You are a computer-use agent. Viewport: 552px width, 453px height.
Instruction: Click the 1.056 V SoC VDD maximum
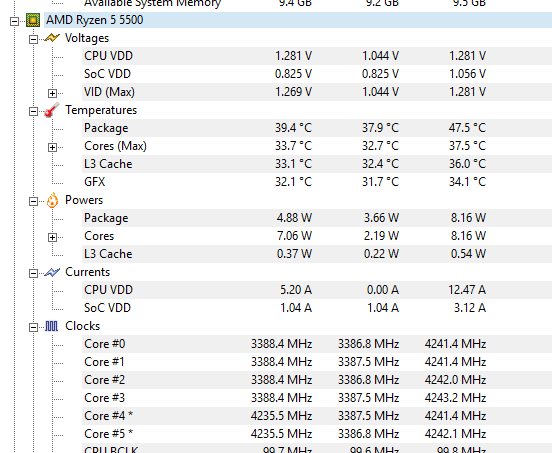(x=468, y=74)
